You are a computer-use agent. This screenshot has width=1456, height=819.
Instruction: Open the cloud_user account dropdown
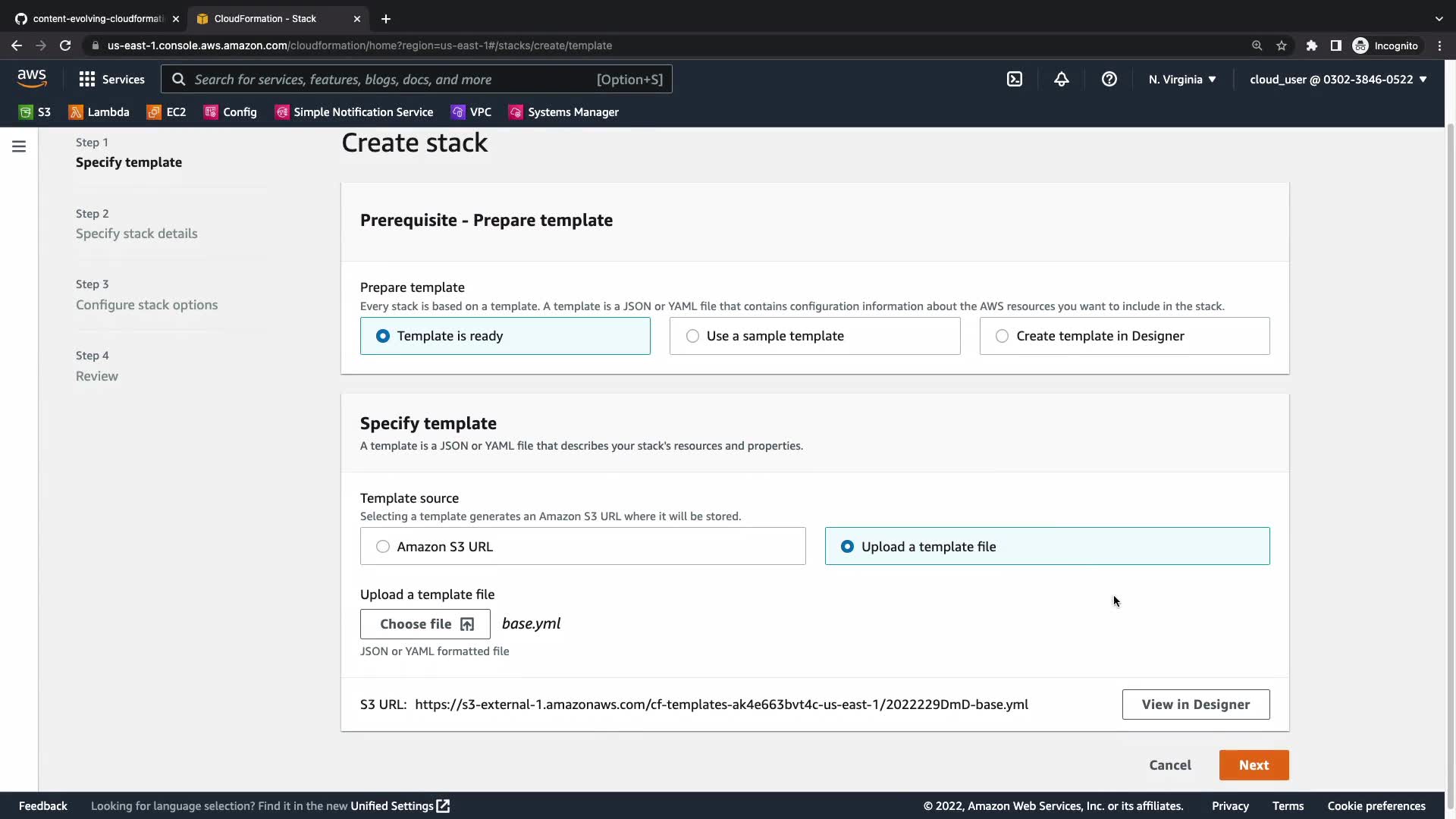point(1338,79)
